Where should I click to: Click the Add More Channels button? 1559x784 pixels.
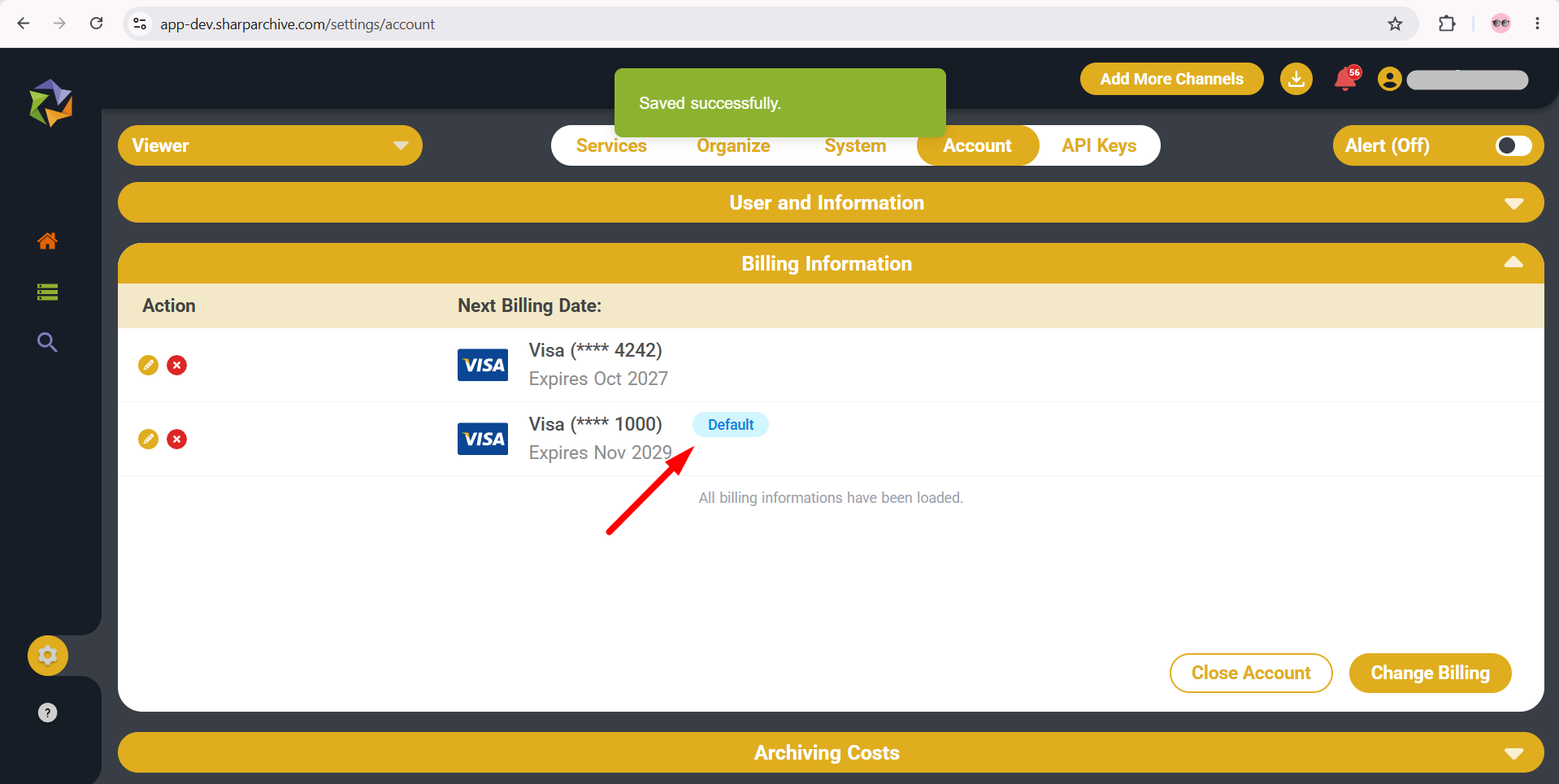(x=1172, y=79)
